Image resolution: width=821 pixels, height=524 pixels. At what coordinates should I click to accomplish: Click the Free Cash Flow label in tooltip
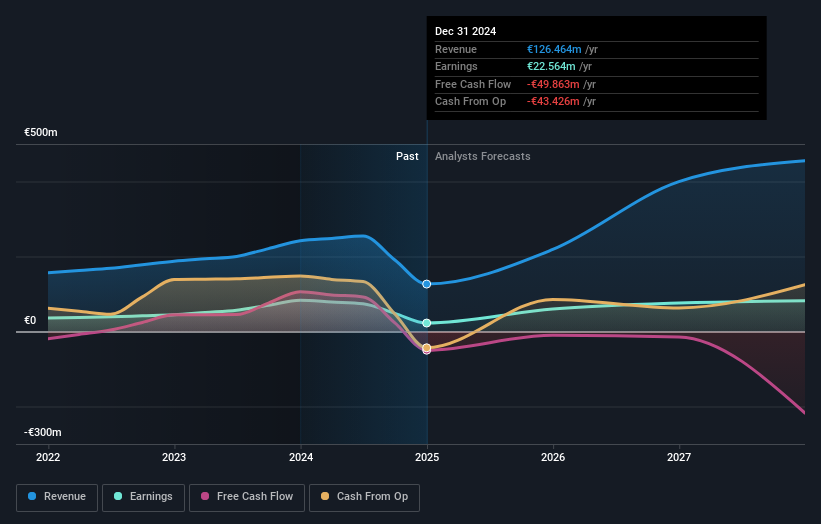point(473,84)
